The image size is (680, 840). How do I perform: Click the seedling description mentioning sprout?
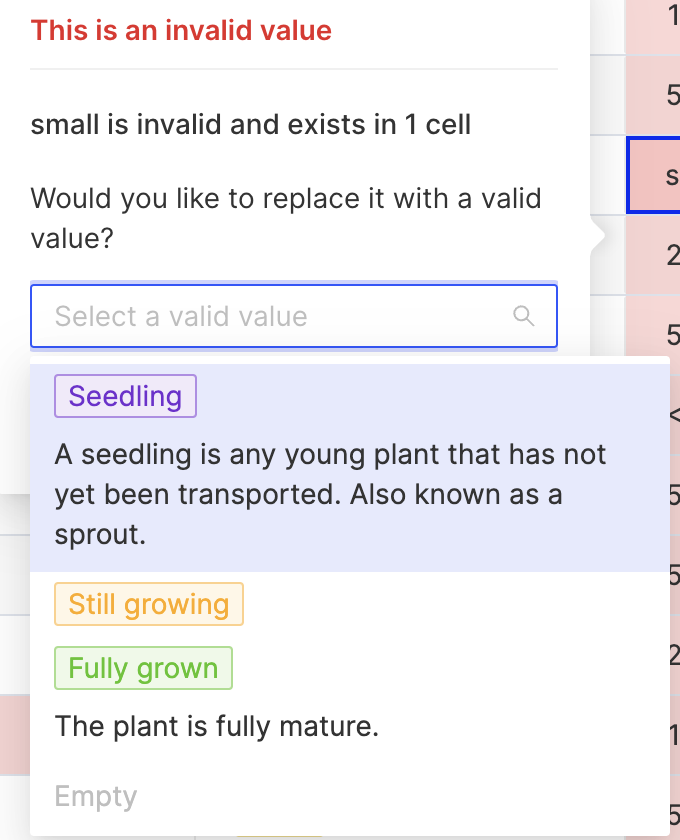pyautogui.click(x=330, y=494)
